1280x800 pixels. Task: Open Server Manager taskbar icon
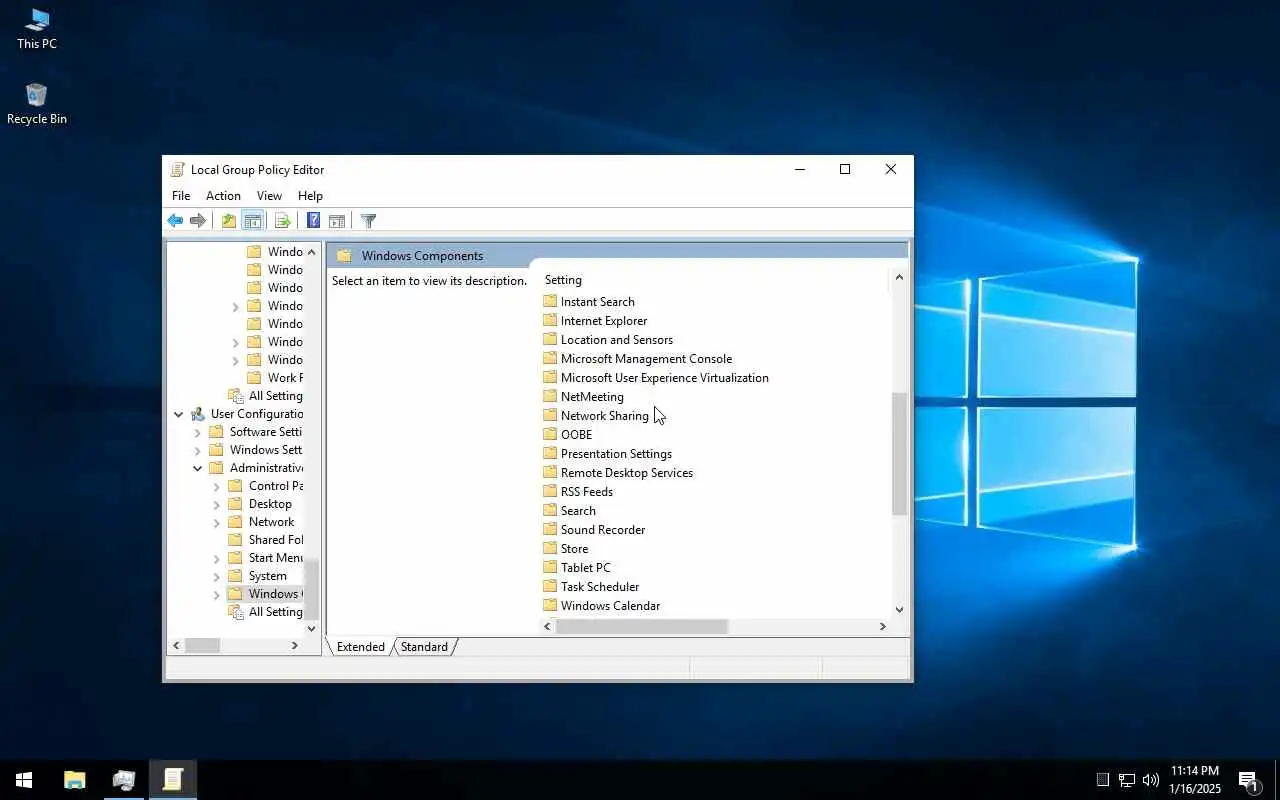124,780
